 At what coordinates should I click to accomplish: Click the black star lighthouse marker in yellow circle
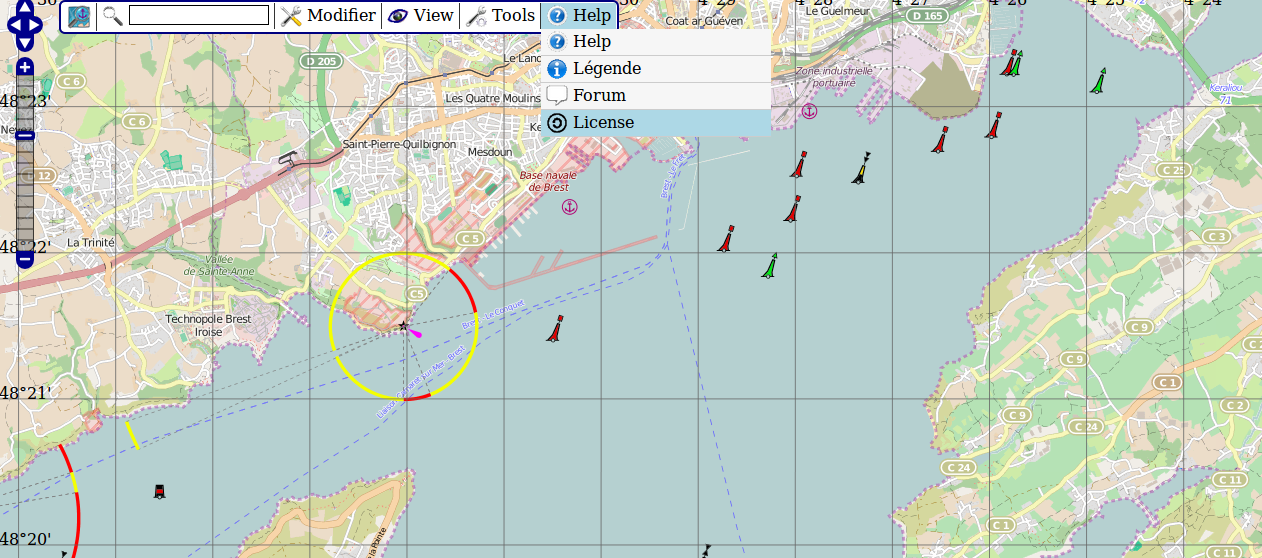403,326
